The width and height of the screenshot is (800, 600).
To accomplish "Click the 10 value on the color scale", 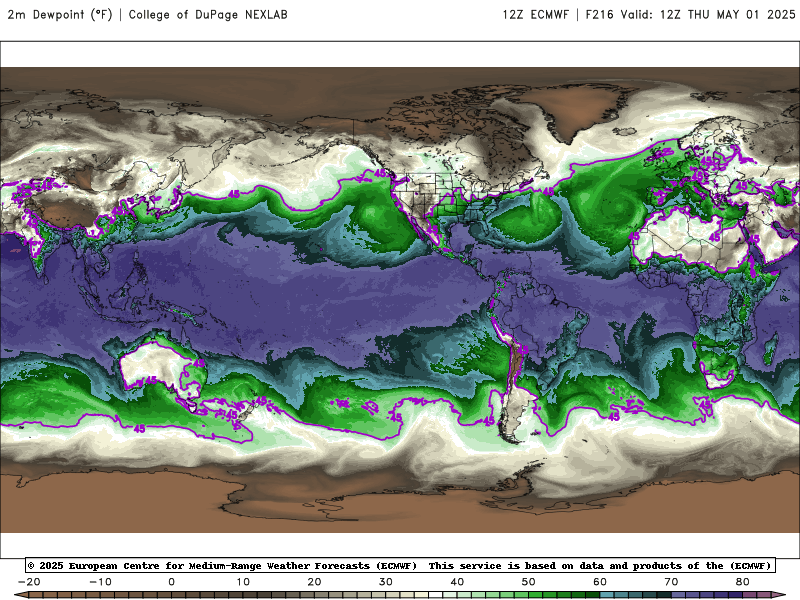I will coord(243,582).
